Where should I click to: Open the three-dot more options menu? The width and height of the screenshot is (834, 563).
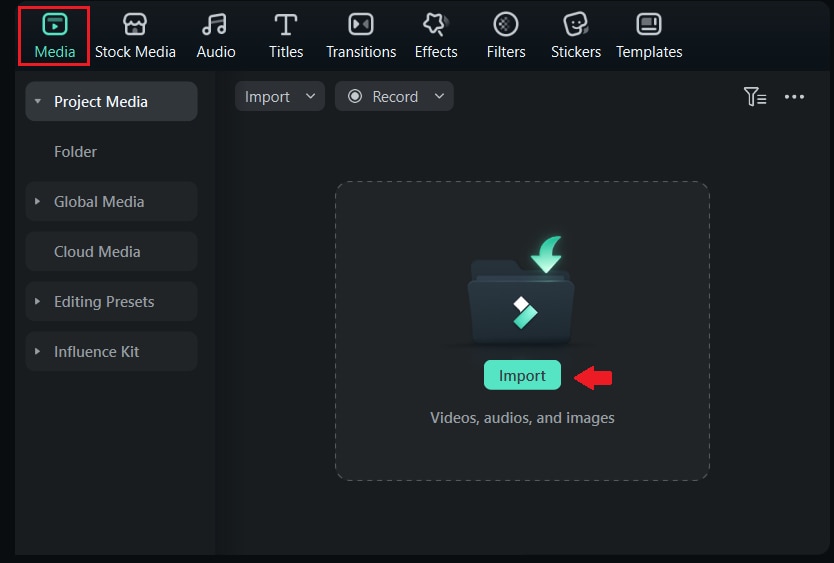tap(794, 97)
